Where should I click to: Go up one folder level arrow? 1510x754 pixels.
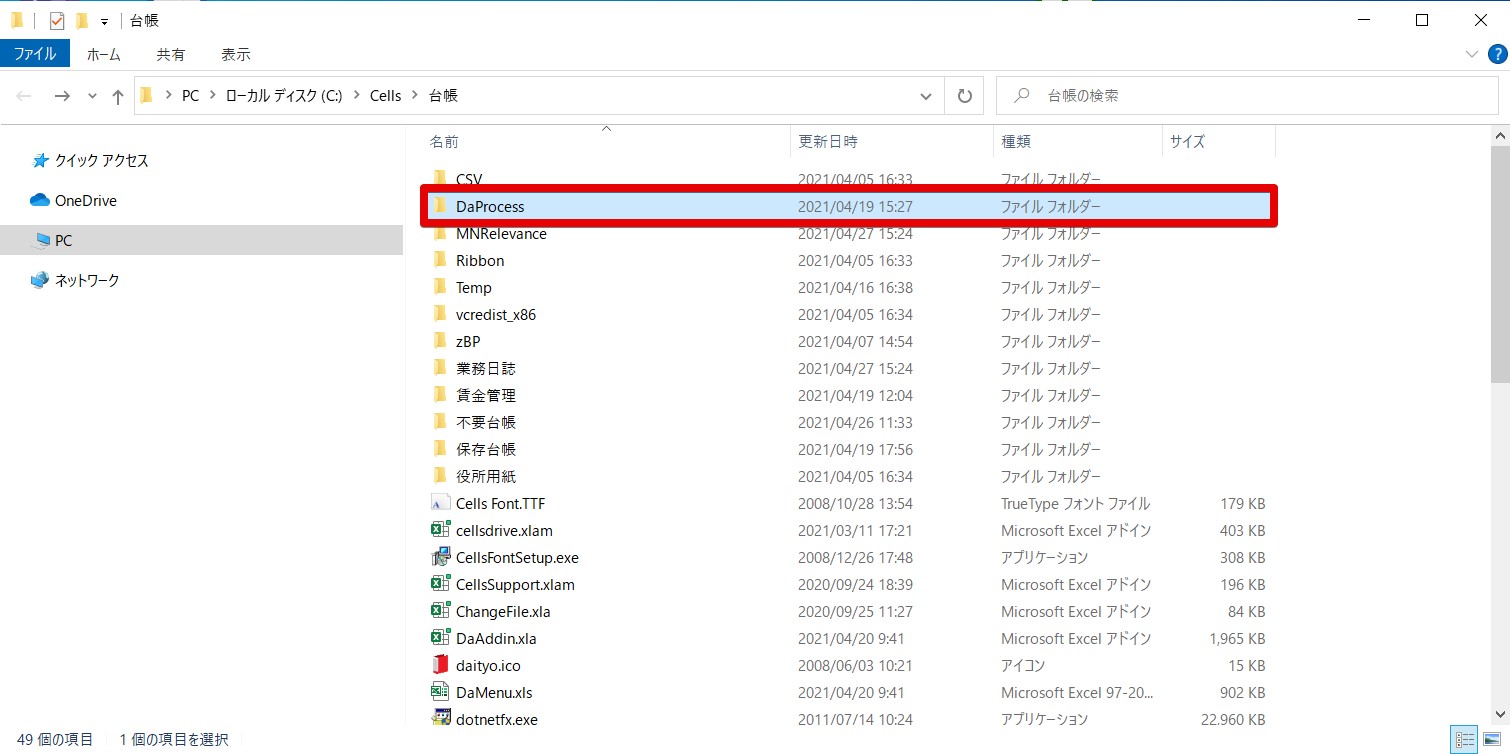(x=118, y=96)
